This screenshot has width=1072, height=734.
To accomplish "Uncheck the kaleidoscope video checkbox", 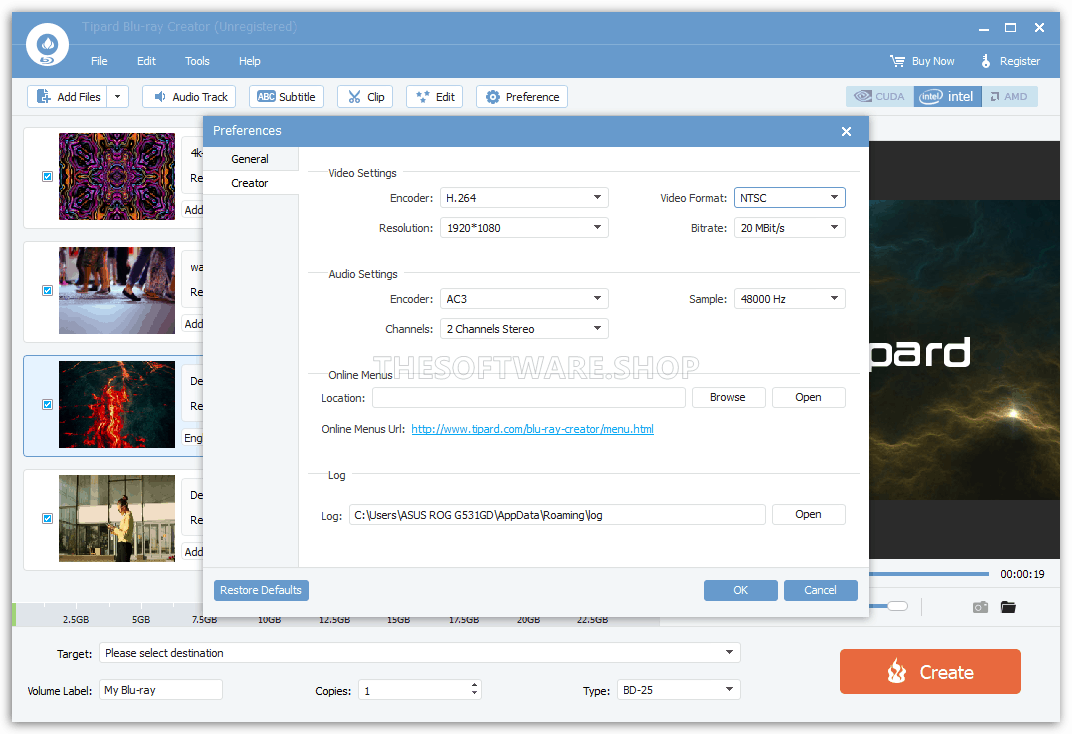I will click(47, 176).
